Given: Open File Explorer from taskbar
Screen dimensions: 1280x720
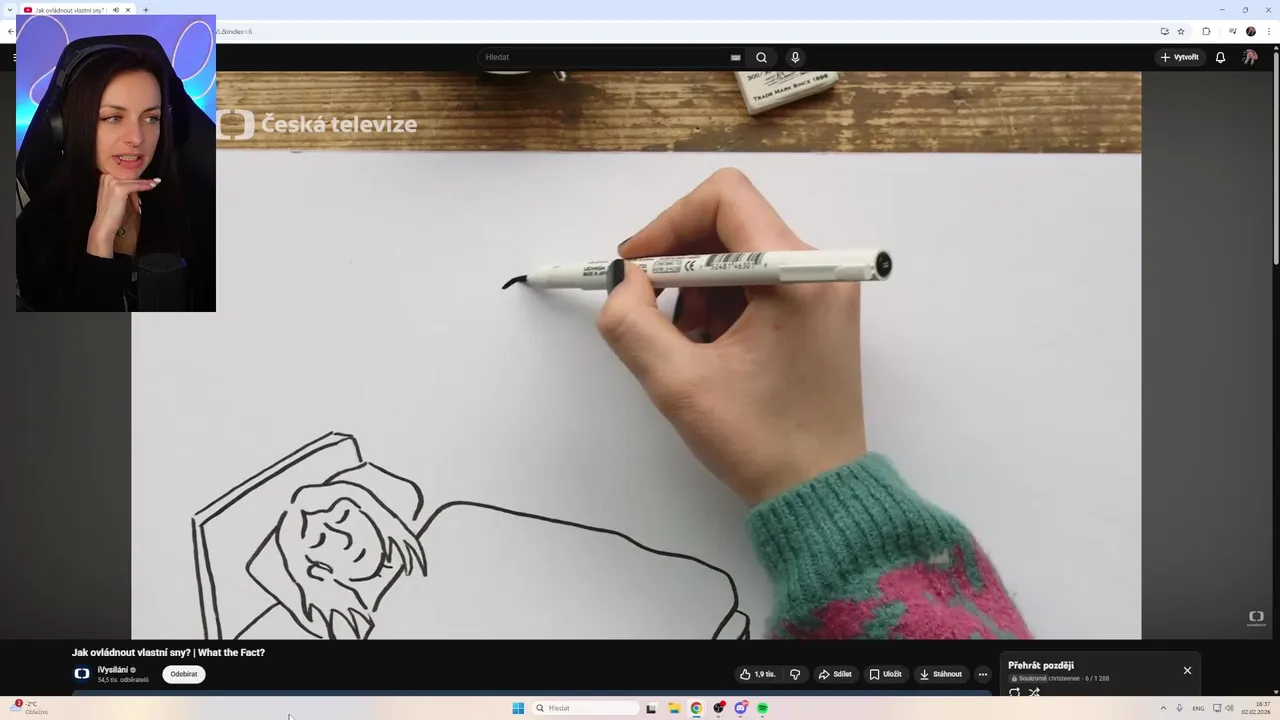Looking at the screenshot, I should click(x=674, y=708).
